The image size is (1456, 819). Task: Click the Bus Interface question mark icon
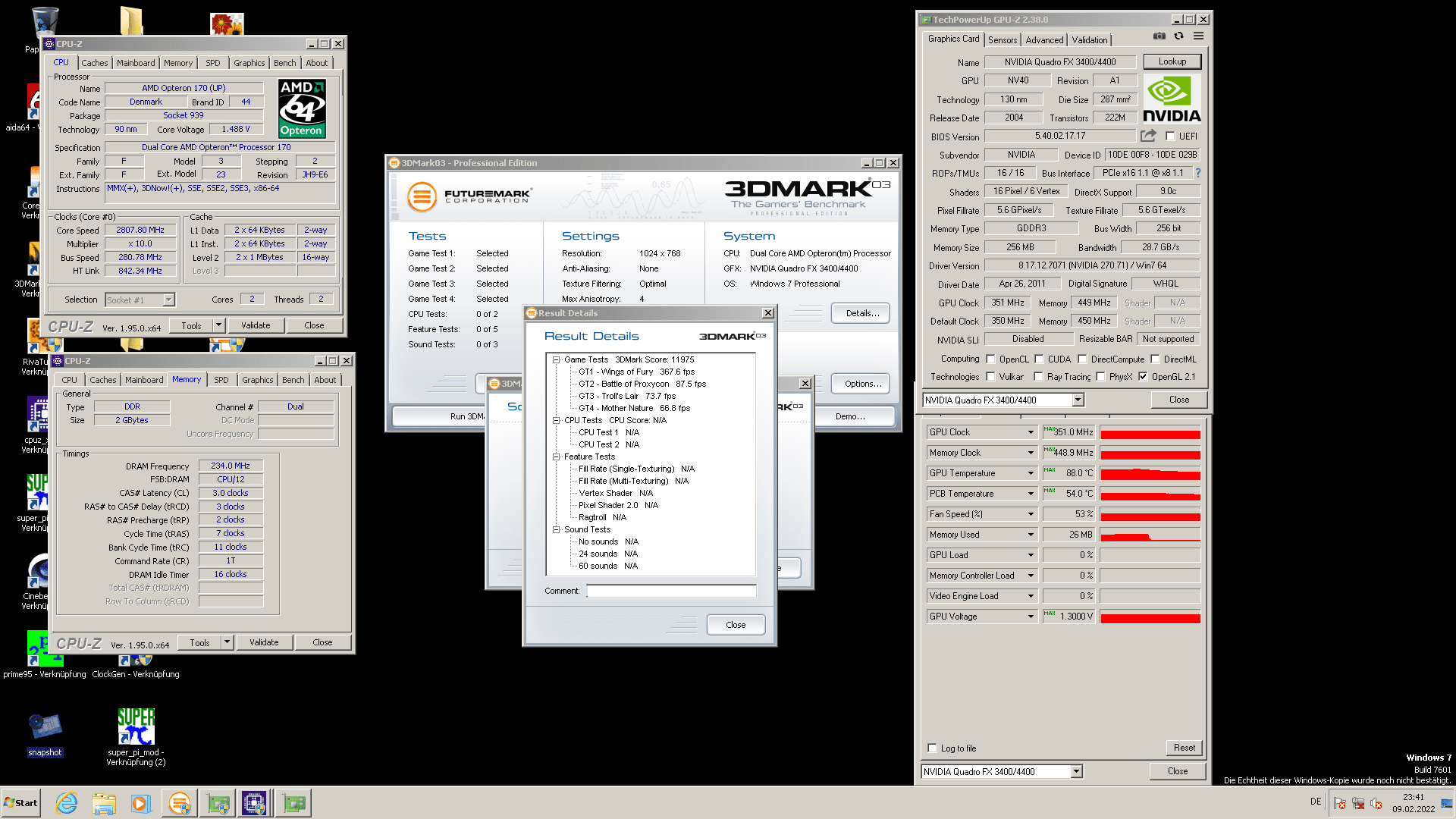(x=1198, y=173)
